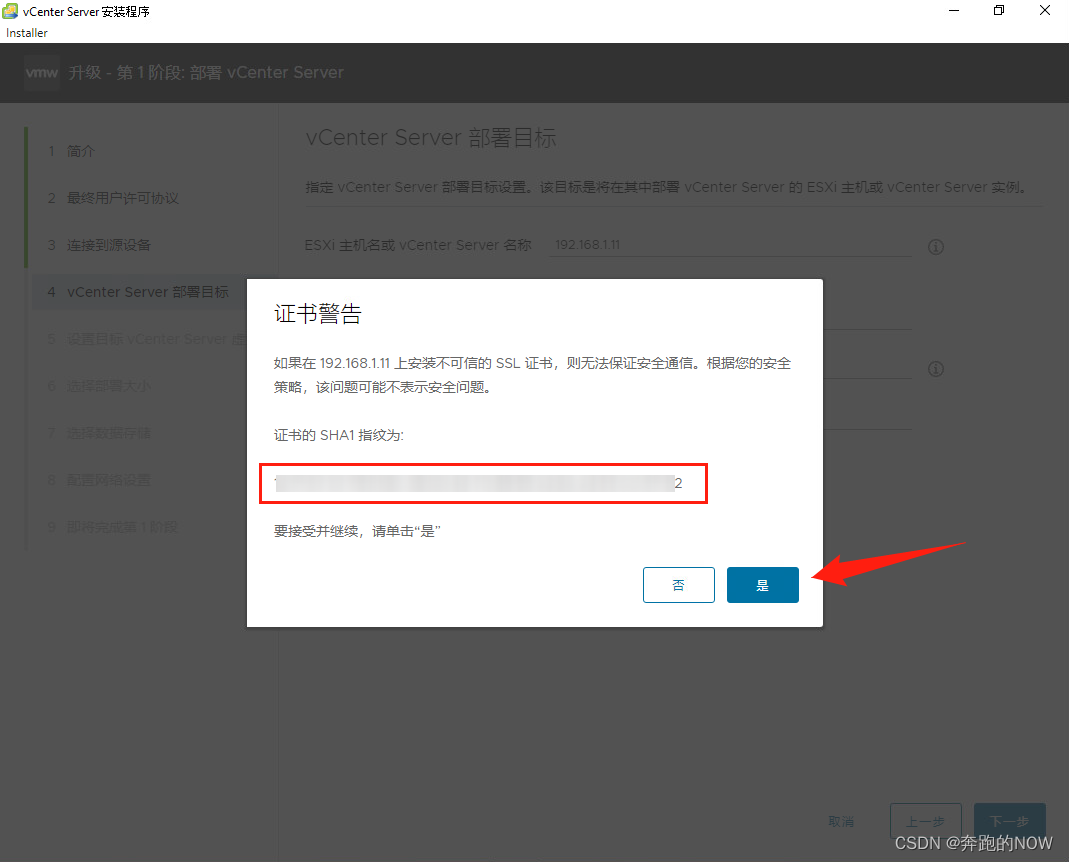This screenshot has width=1069, height=862.
Task: Click the 证书的 SHA1 指纹为 label
Action: 339,435
